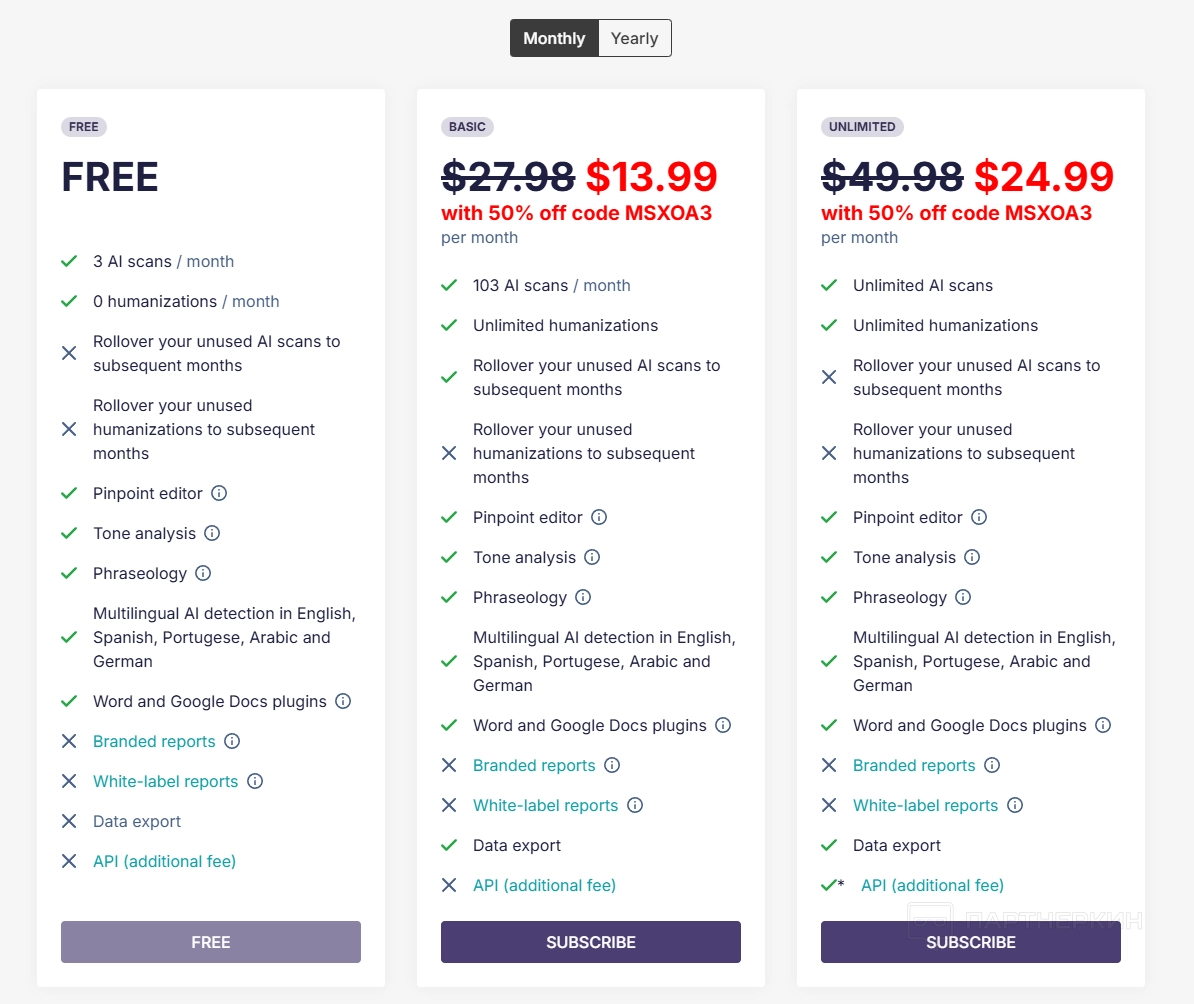Viewport: 1194px width, 1004px height.
Task: Click info icon next to Phraseology in Unlimited plan
Action: (x=963, y=597)
